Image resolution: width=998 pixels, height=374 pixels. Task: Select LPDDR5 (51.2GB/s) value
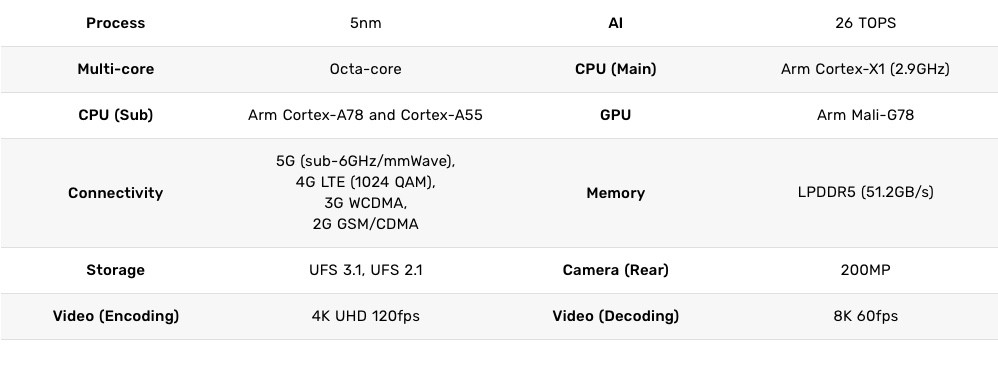(865, 192)
